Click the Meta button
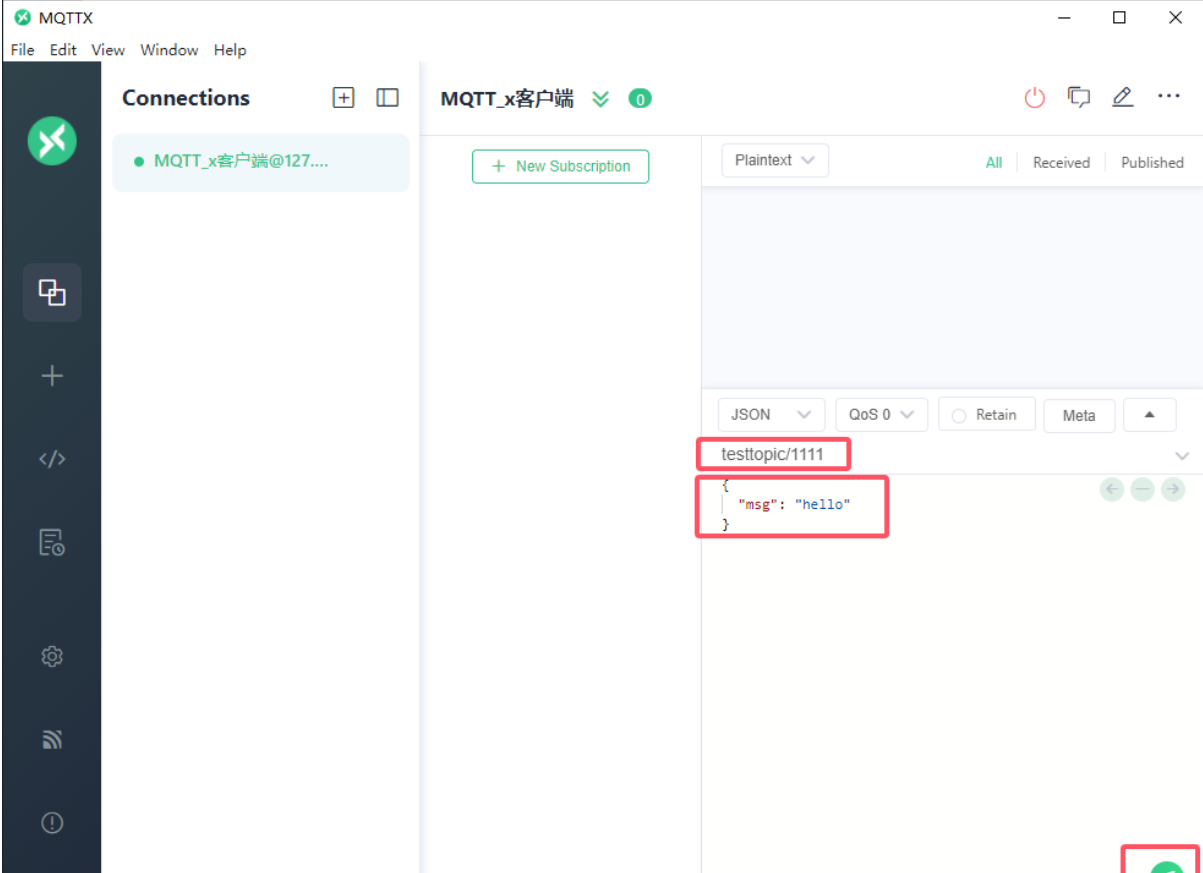The width and height of the screenshot is (1203, 873). point(1079,415)
